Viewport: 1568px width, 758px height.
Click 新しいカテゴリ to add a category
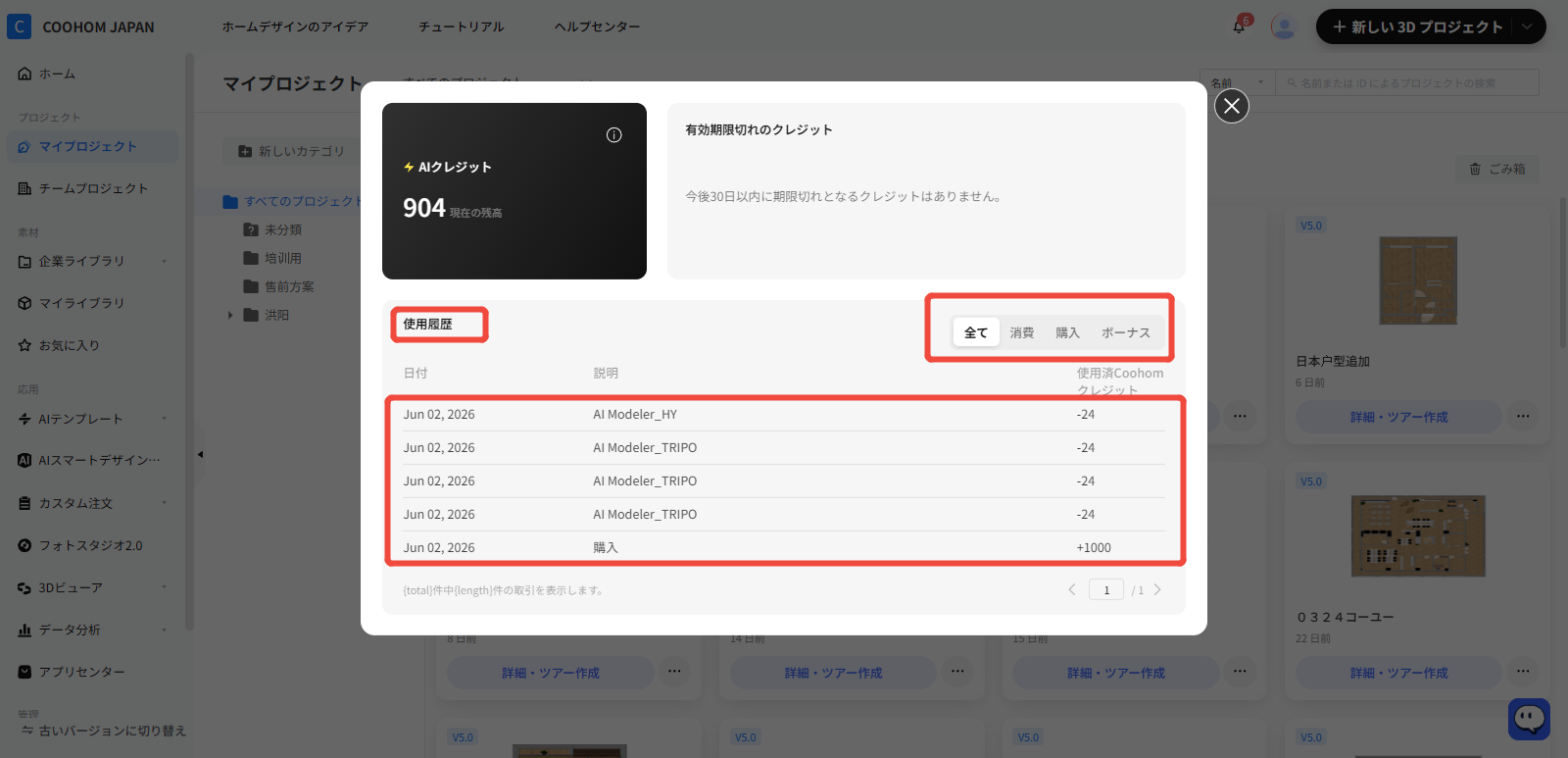291,151
